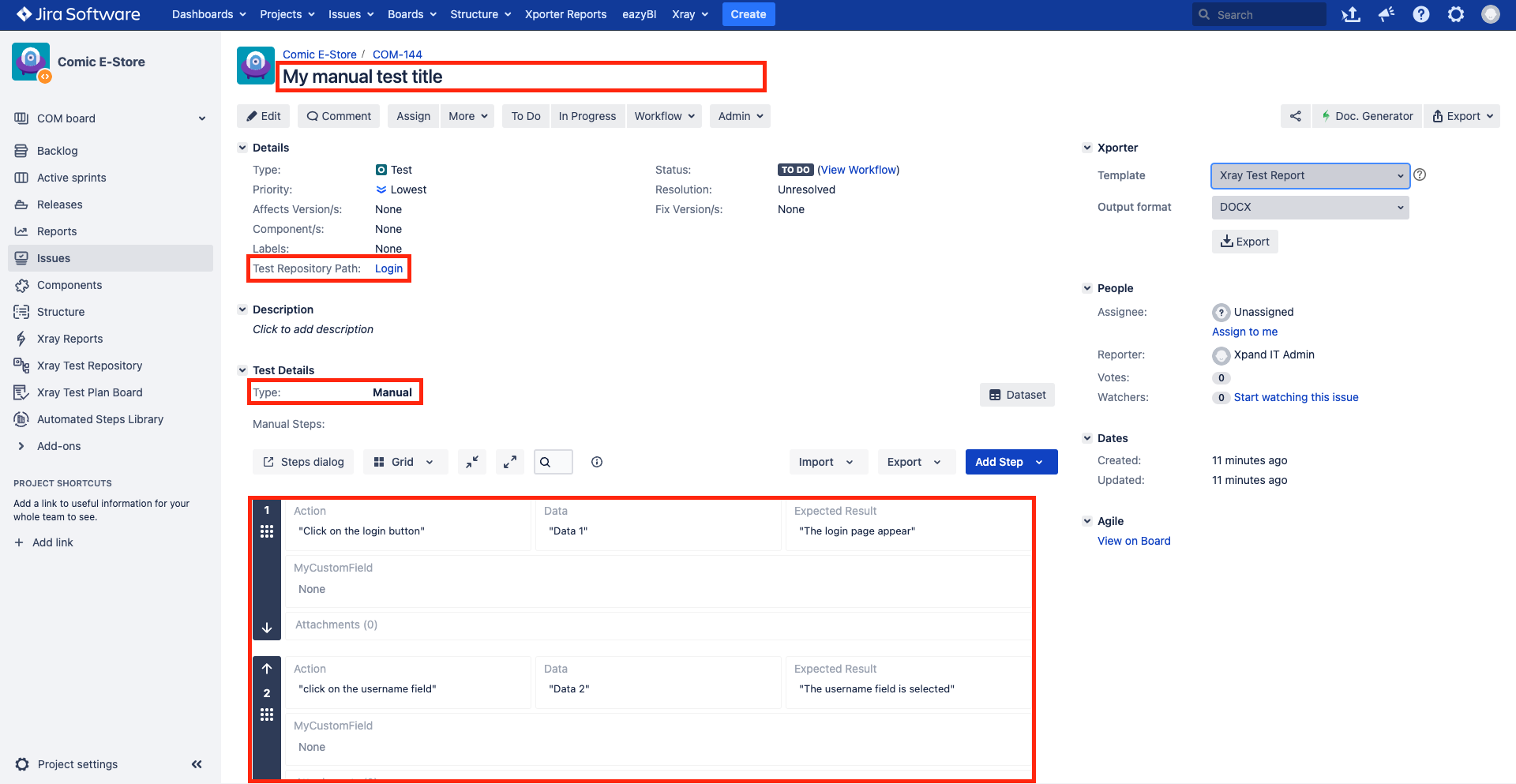Viewport: 1516px width, 784px height.
Task: Open the Boards dropdown menu
Action: [412, 14]
